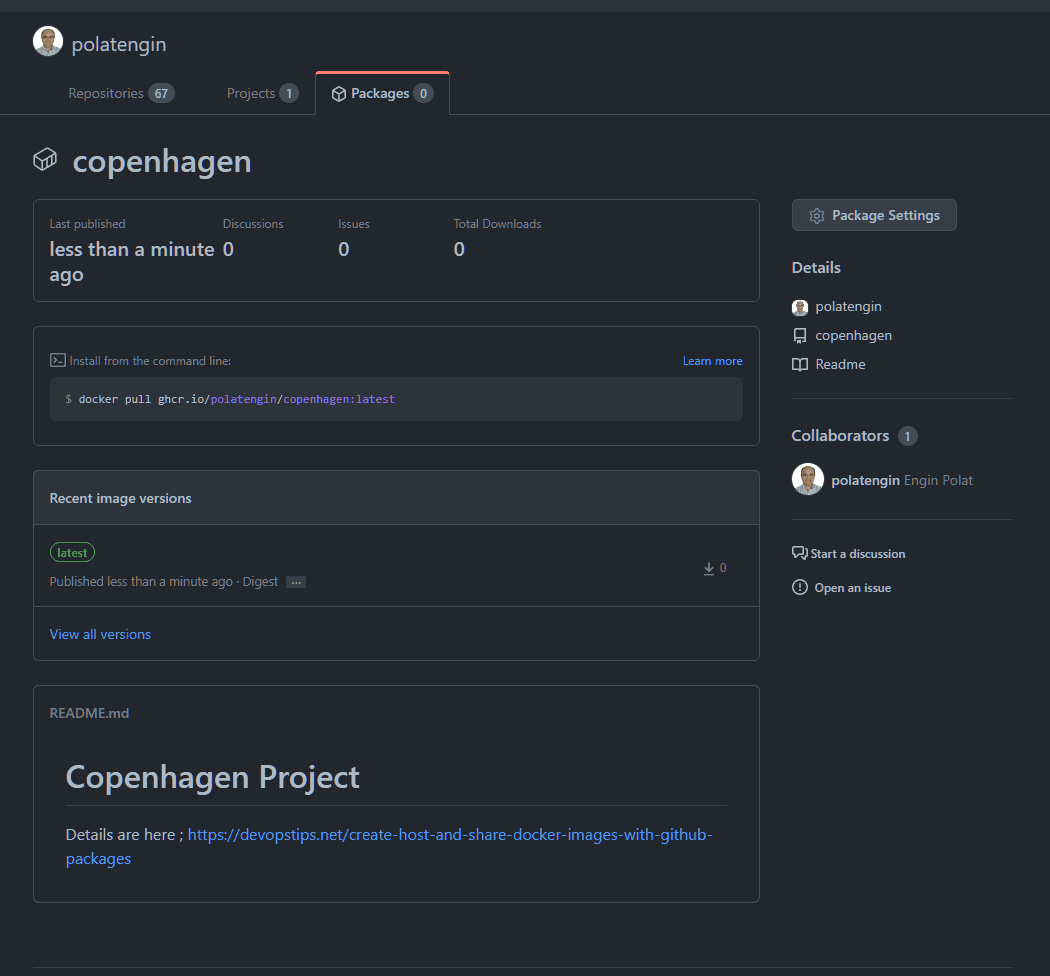This screenshot has width=1050, height=976.
Task: Click the polatengin username in header
Action: click(119, 45)
